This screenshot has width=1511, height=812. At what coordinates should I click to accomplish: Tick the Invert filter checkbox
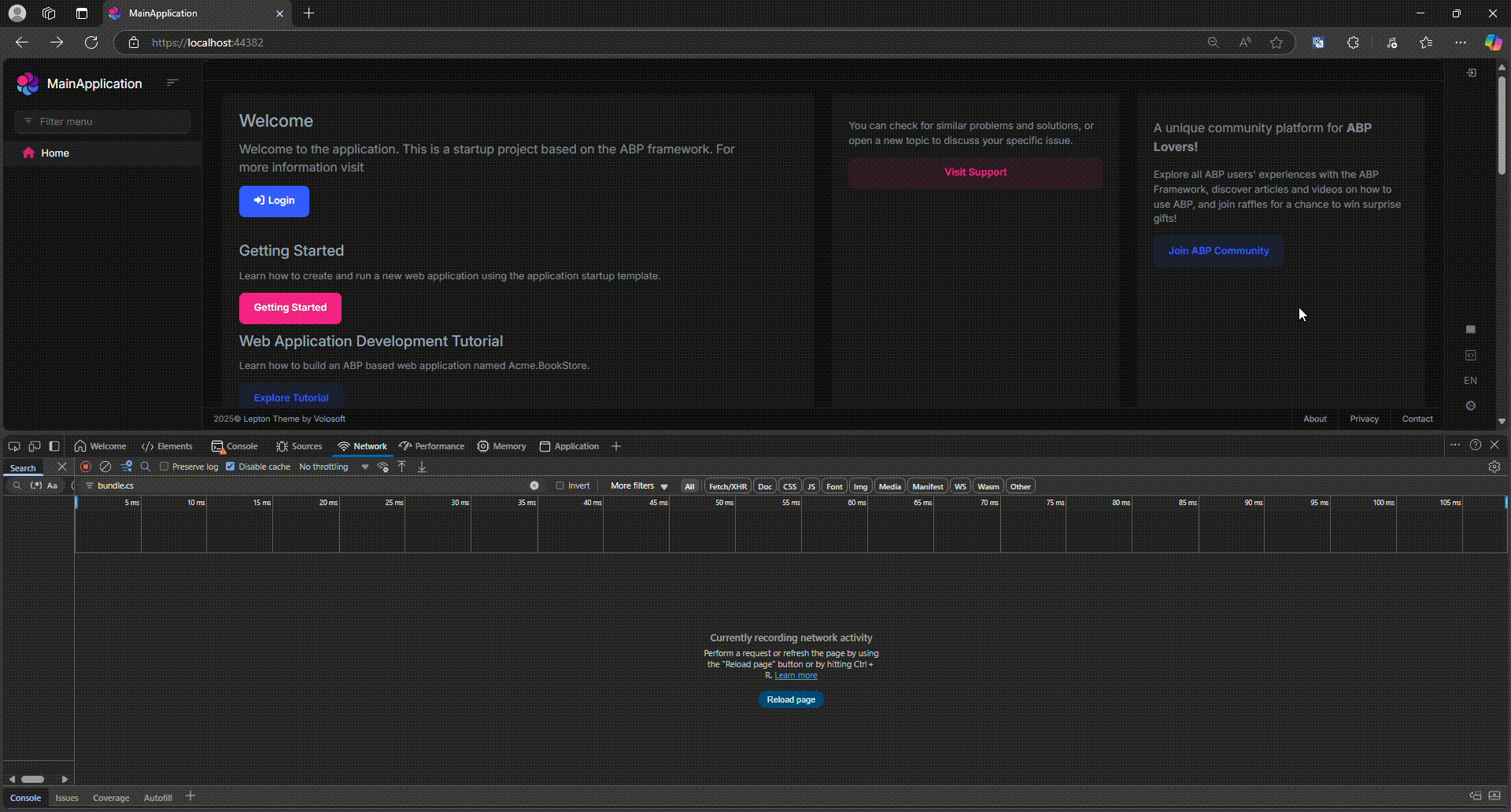[x=560, y=485]
